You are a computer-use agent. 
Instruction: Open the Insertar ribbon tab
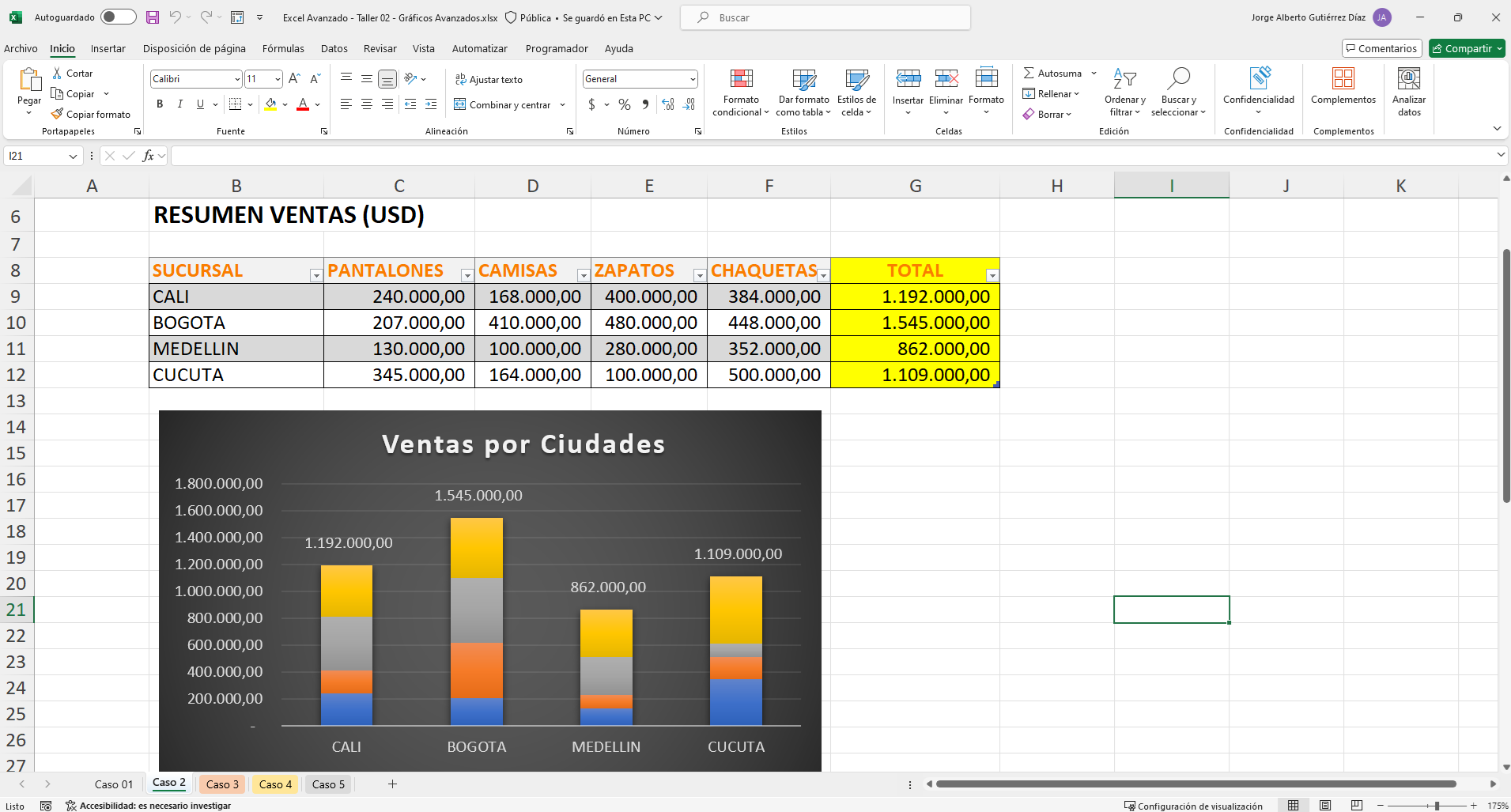pyautogui.click(x=108, y=48)
